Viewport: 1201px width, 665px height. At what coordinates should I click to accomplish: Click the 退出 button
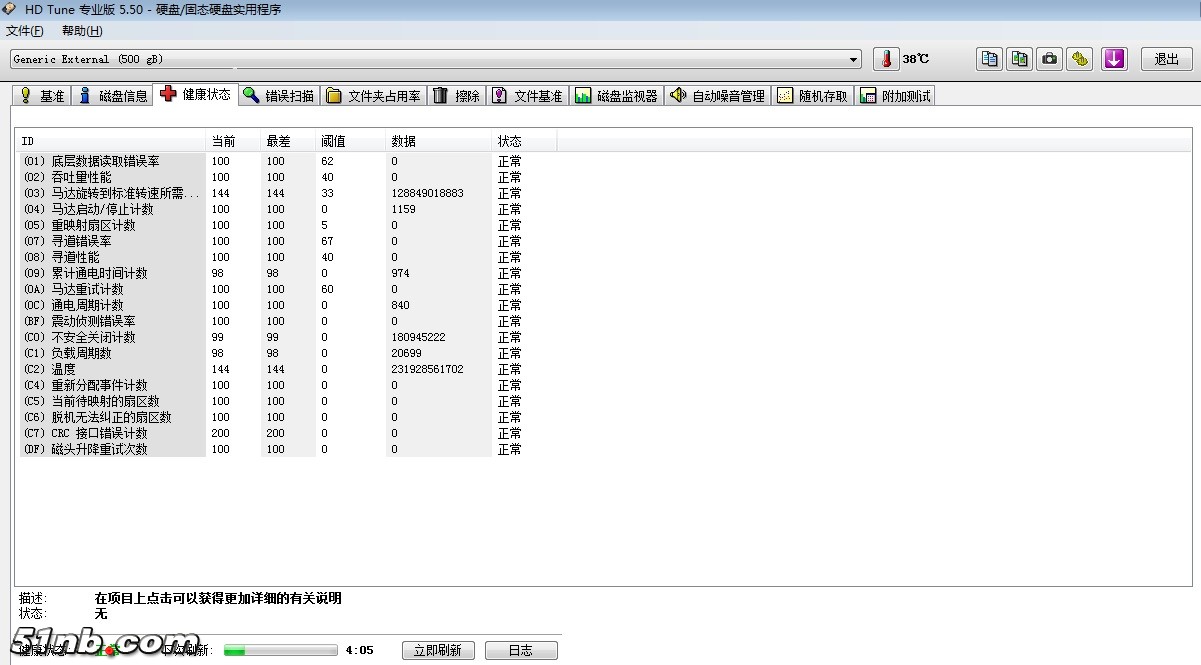pyautogui.click(x=1166, y=59)
